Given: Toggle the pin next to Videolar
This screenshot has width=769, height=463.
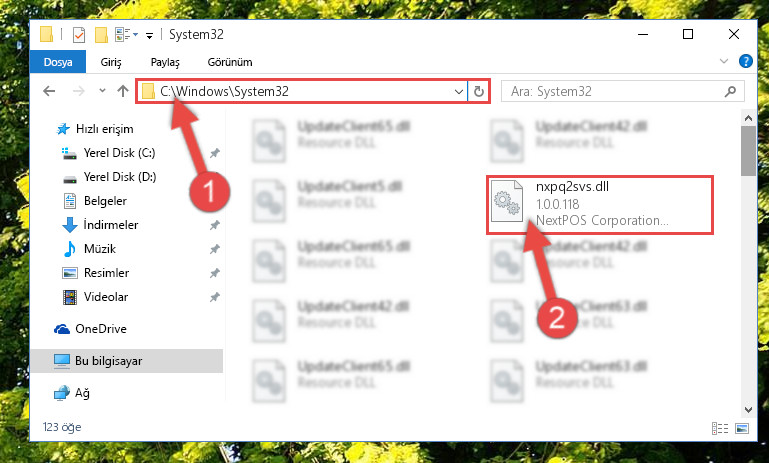Looking at the screenshot, I should pos(214,298).
